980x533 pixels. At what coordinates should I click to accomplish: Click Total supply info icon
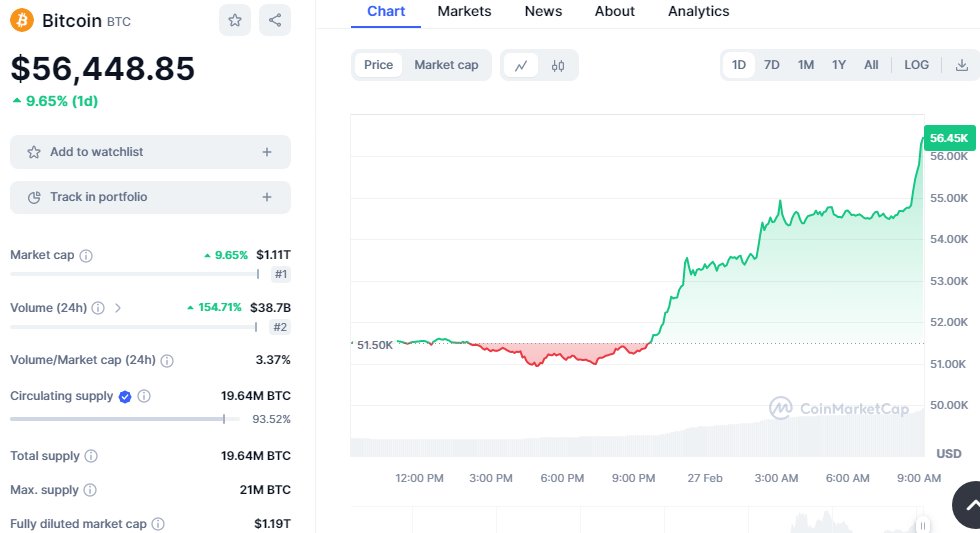(x=91, y=456)
